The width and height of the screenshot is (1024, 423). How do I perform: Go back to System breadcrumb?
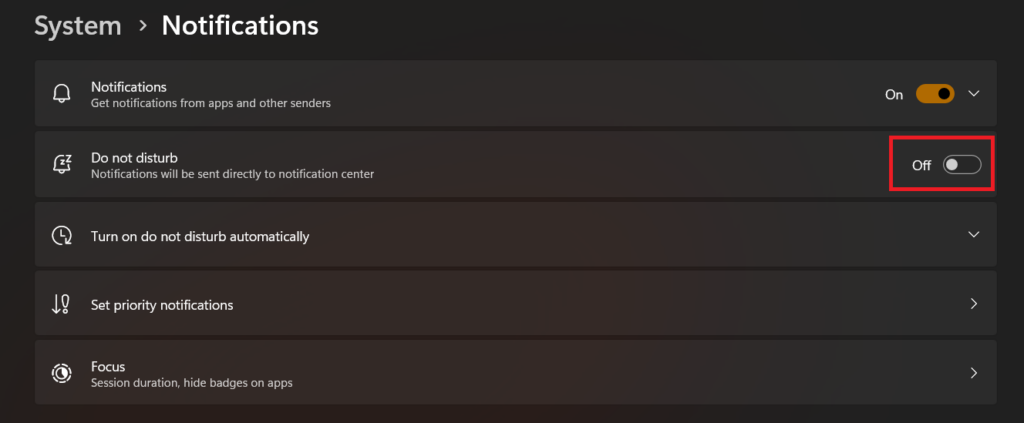pyautogui.click(x=75, y=26)
